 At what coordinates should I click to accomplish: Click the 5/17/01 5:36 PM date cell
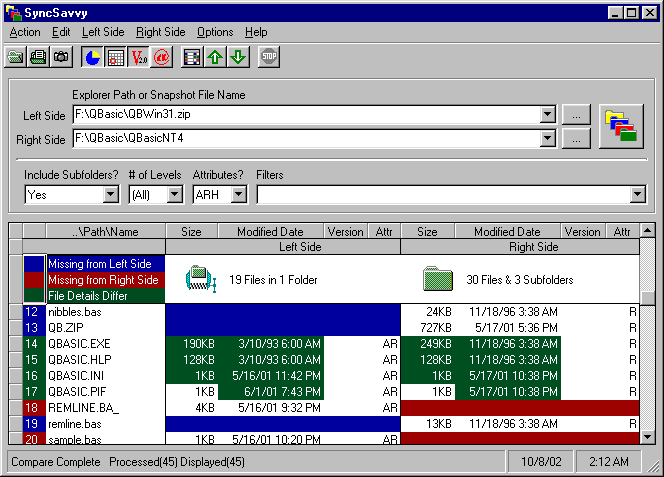point(508,328)
